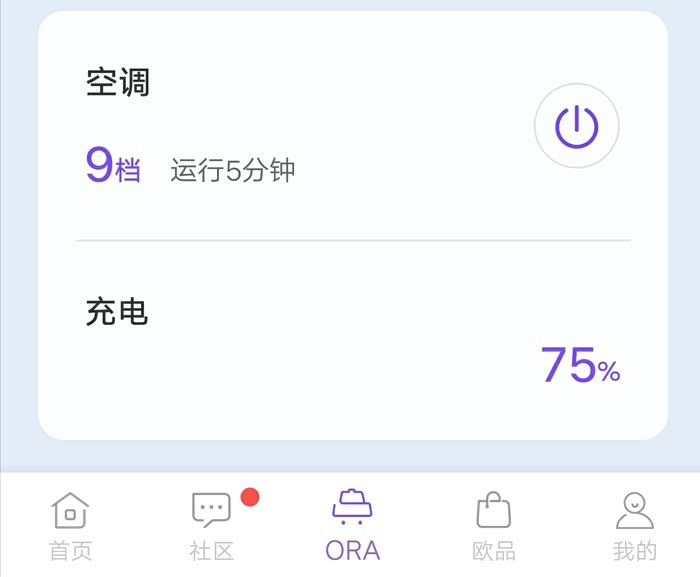Tap the ORA car icon

tap(352, 507)
